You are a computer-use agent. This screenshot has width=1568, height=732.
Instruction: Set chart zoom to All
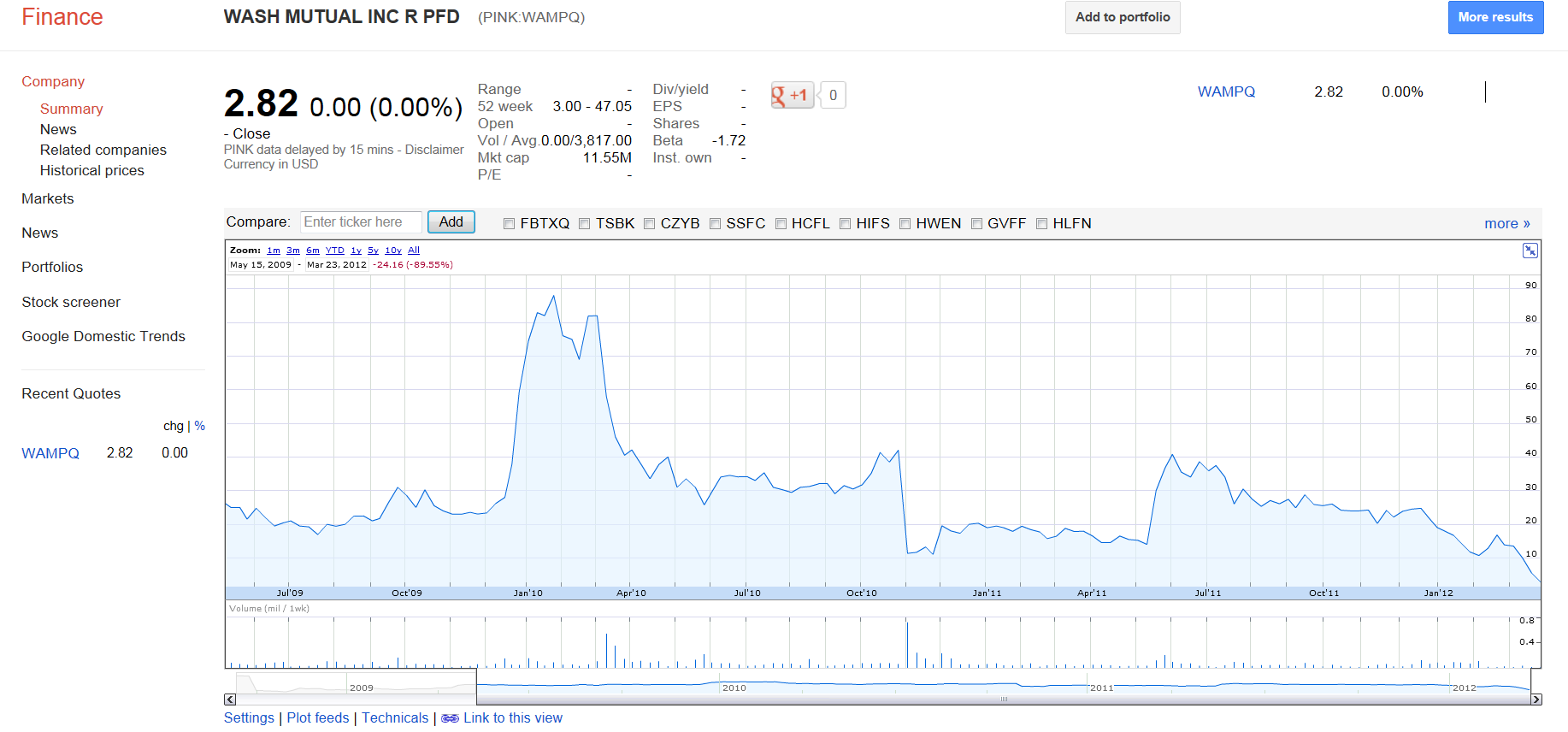coord(414,251)
